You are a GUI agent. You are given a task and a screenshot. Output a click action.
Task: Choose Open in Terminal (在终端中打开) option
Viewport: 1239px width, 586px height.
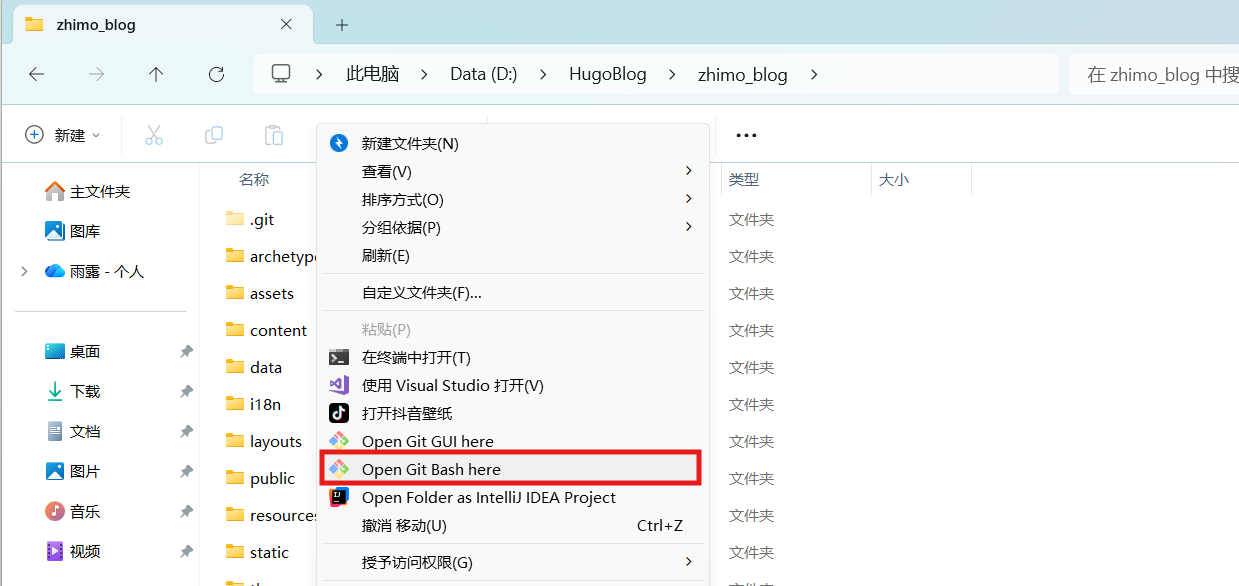(416, 357)
